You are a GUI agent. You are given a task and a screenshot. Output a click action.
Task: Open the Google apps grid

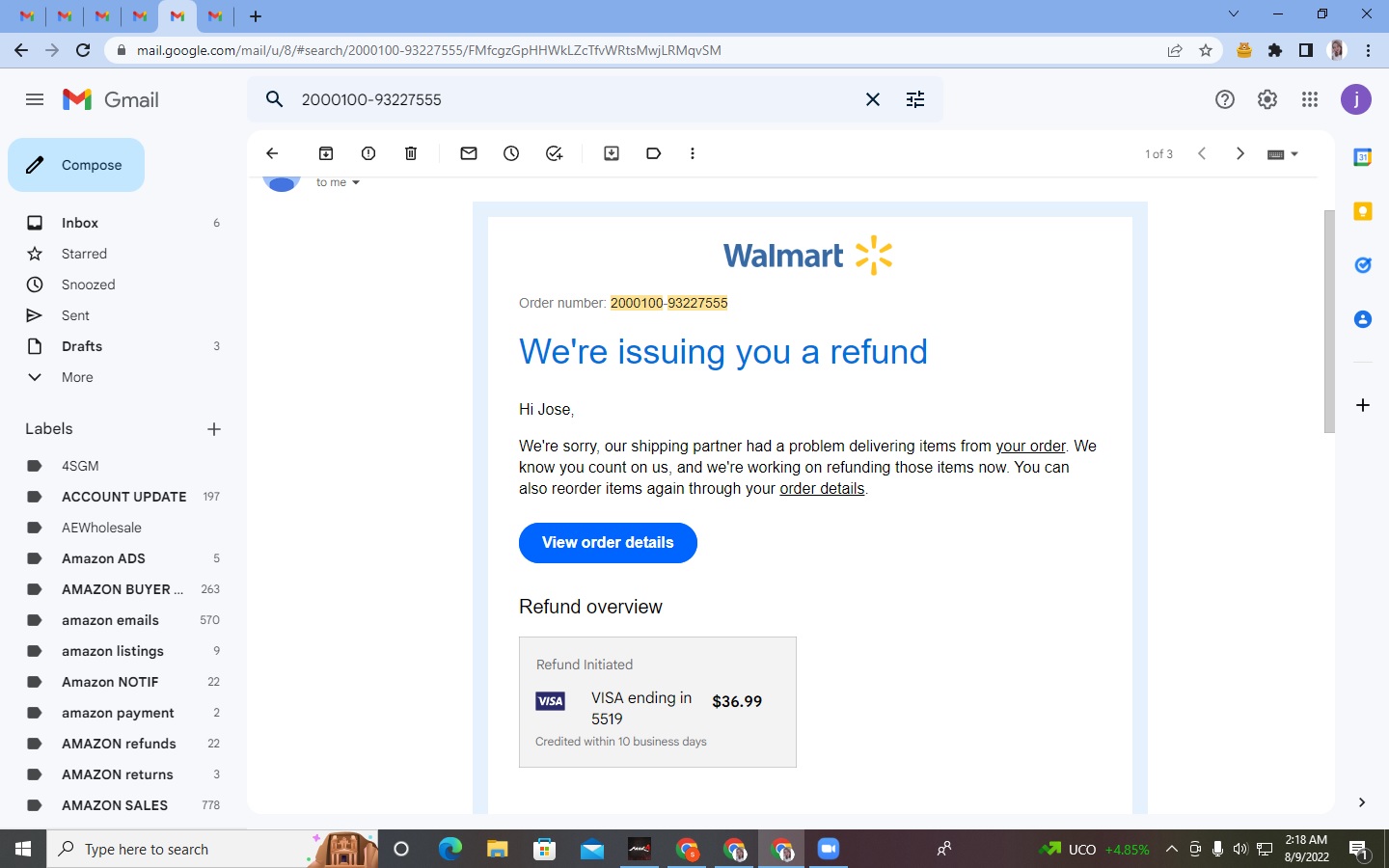click(1310, 99)
